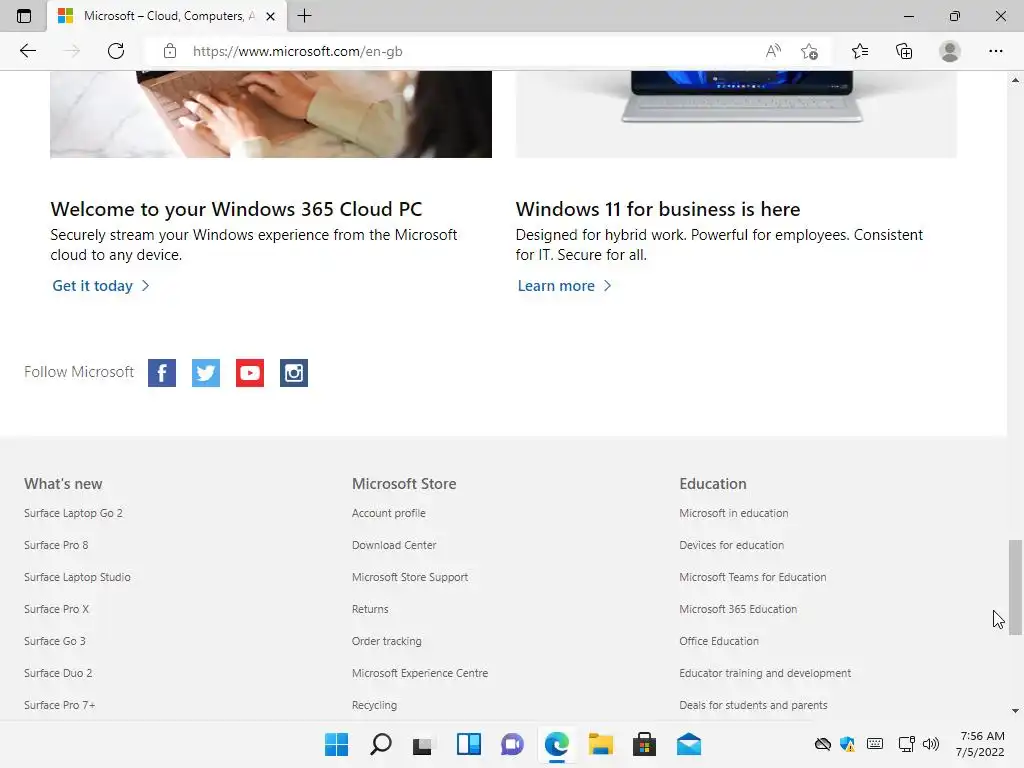
Task: Open the touch keyboard tray icon
Action: tap(875, 744)
